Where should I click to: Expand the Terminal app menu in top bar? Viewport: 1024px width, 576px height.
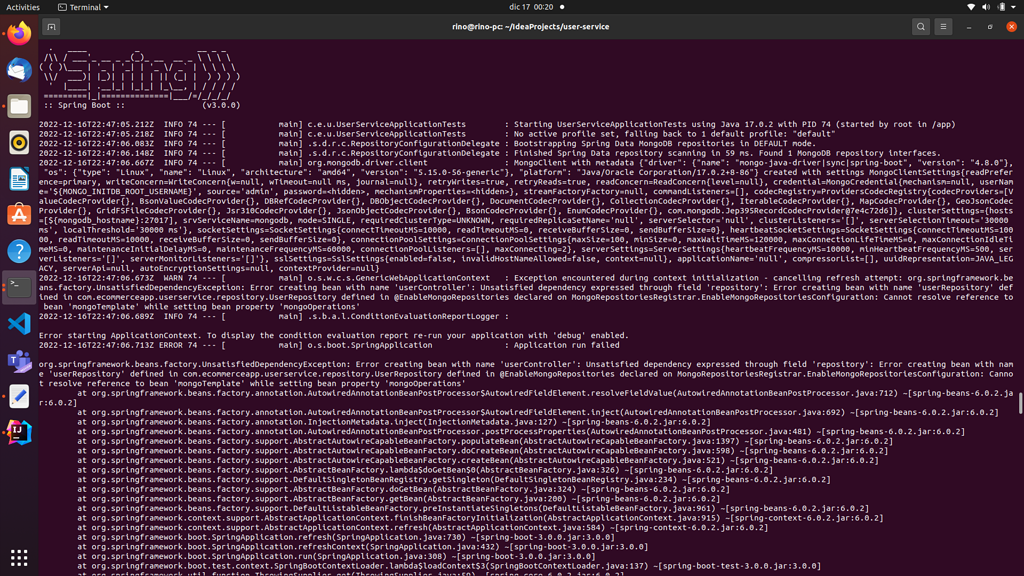click(84, 7)
